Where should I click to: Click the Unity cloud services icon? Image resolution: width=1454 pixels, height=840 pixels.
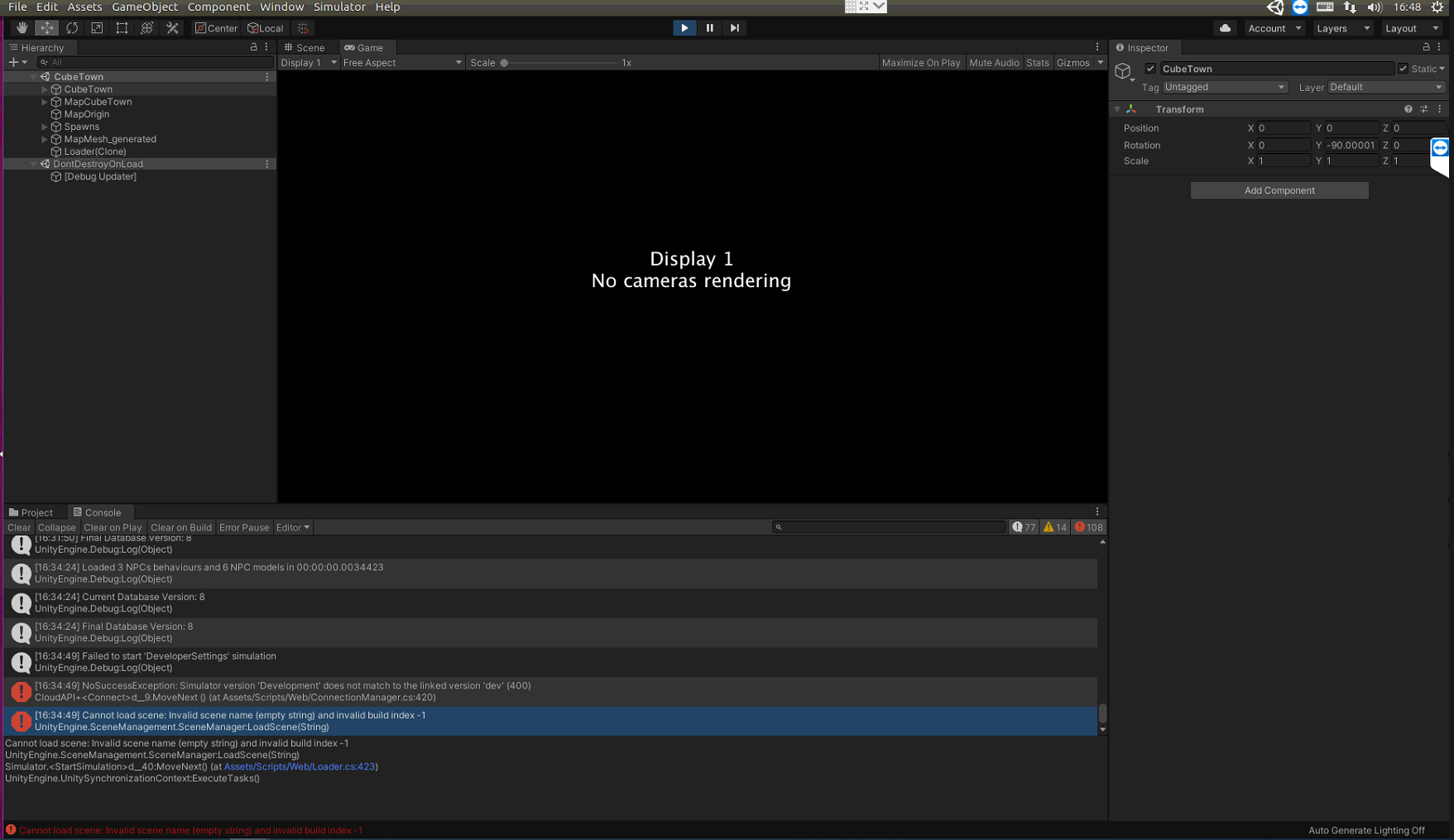(1224, 27)
